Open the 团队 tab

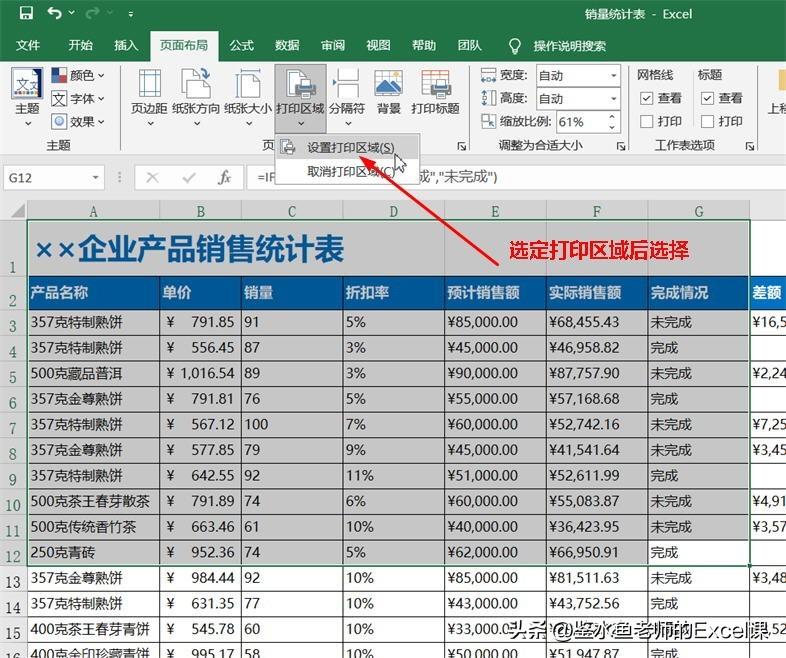470,46
